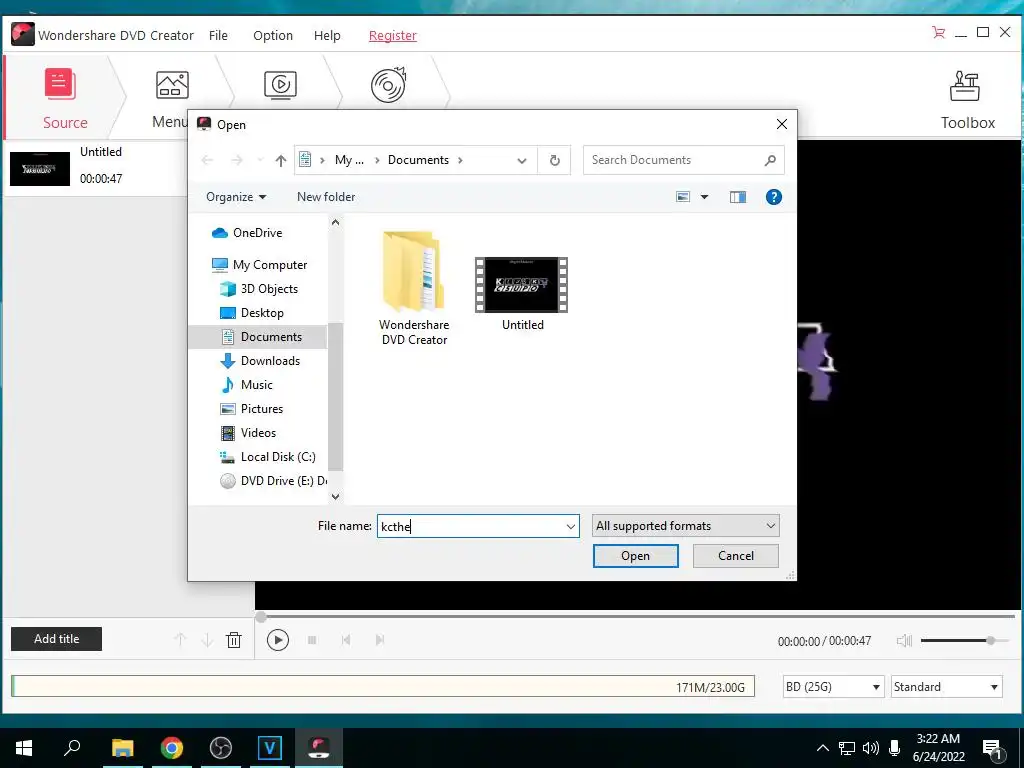Select Music in navigation pane
The height and width of the screenshot is (768, 1024).
click(x=256, y=385)
